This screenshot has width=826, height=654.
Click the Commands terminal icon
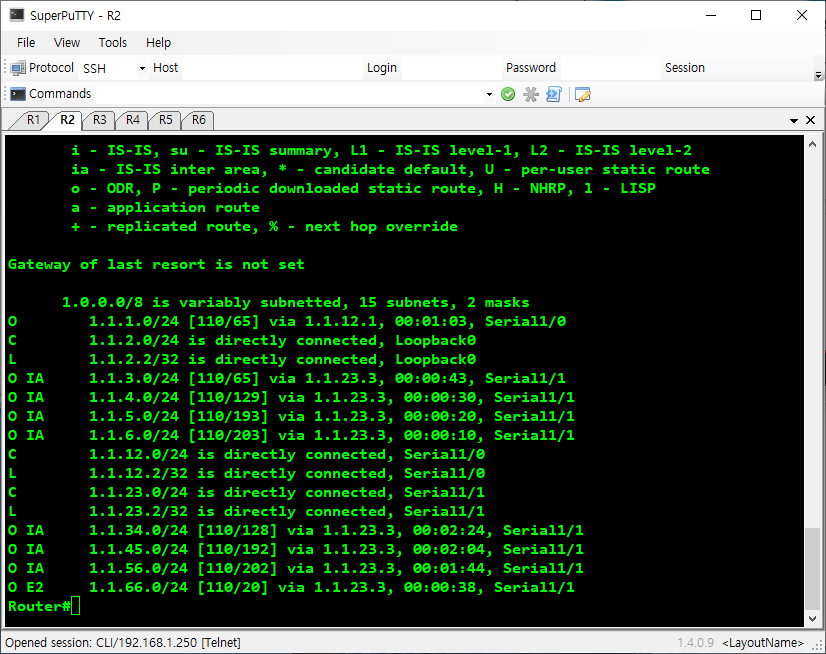pyautogui.click(x=17, y=94)
